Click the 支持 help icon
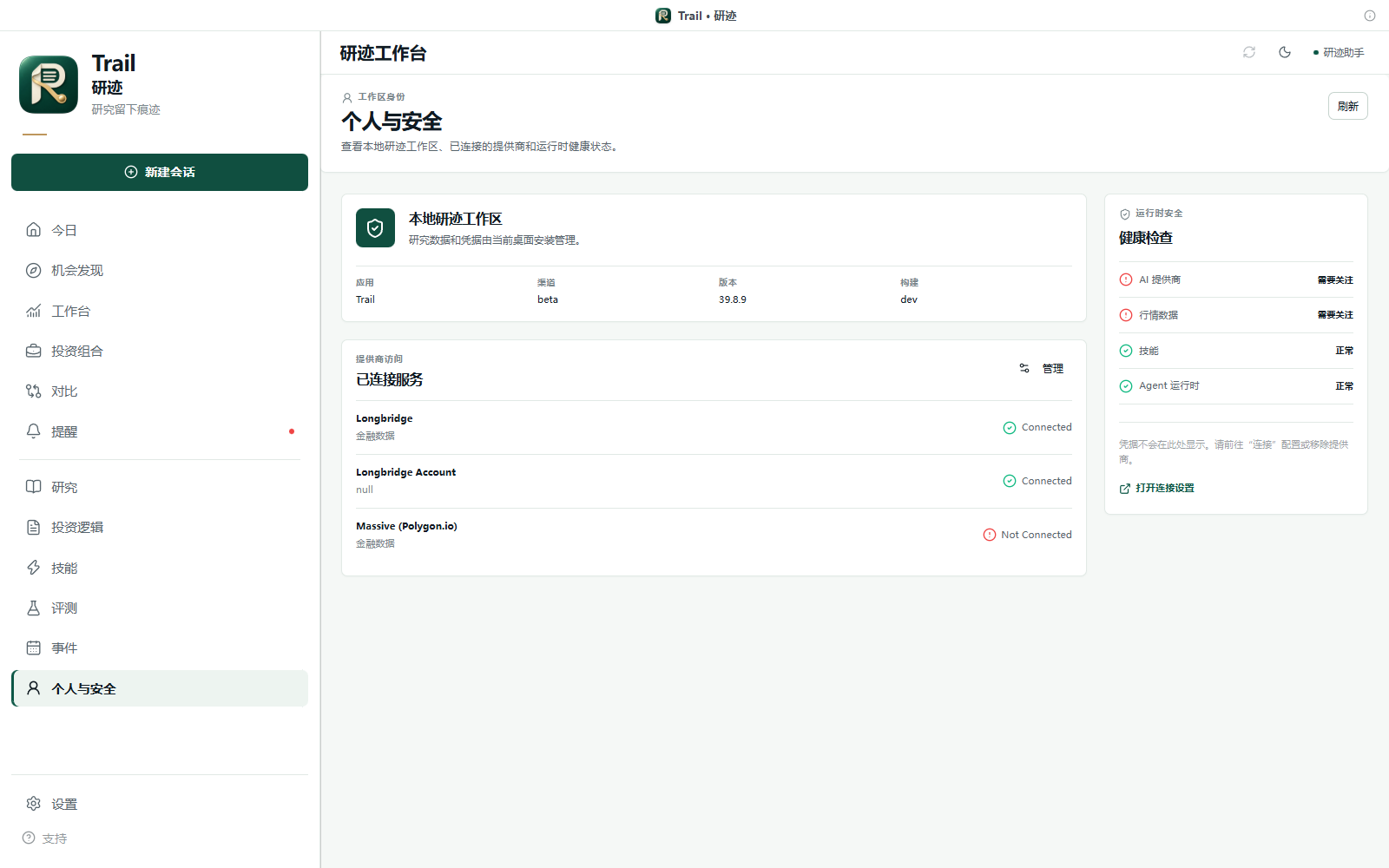Viewport: 1389px width, 868px height. pyautogui.click(x=29, y=838)
